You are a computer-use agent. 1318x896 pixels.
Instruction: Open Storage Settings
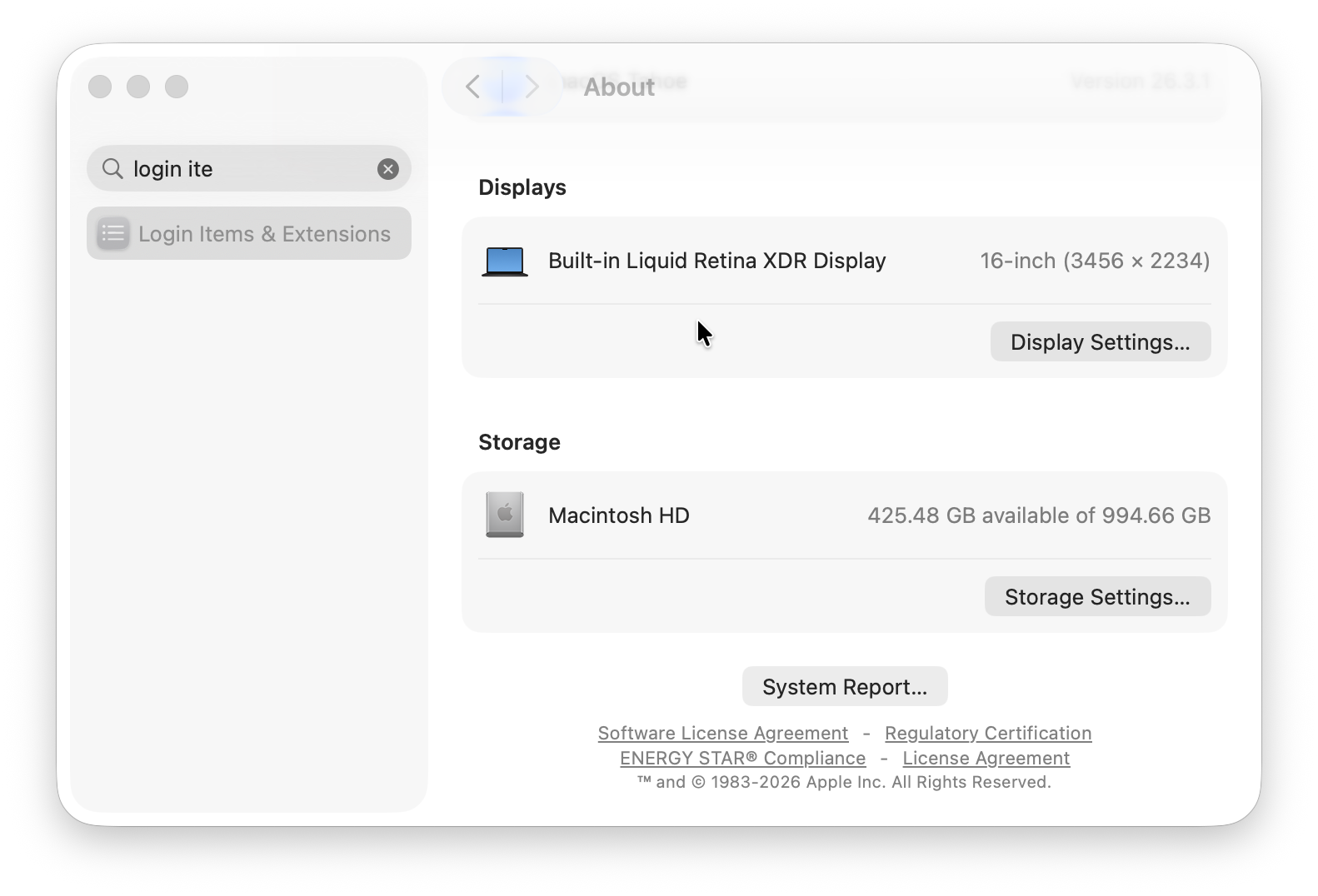(x=1097, y=596)
